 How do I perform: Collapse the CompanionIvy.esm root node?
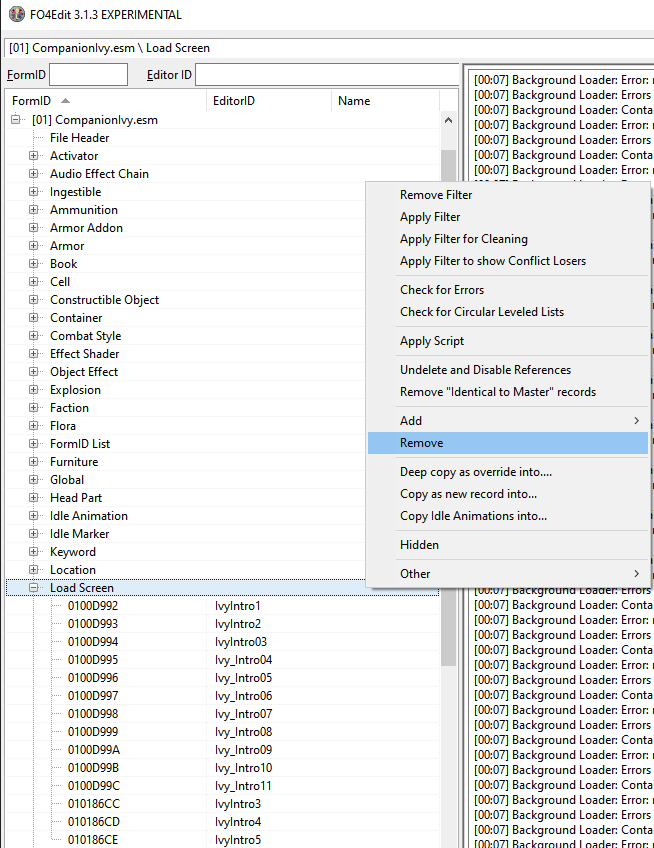click(16, 120)
